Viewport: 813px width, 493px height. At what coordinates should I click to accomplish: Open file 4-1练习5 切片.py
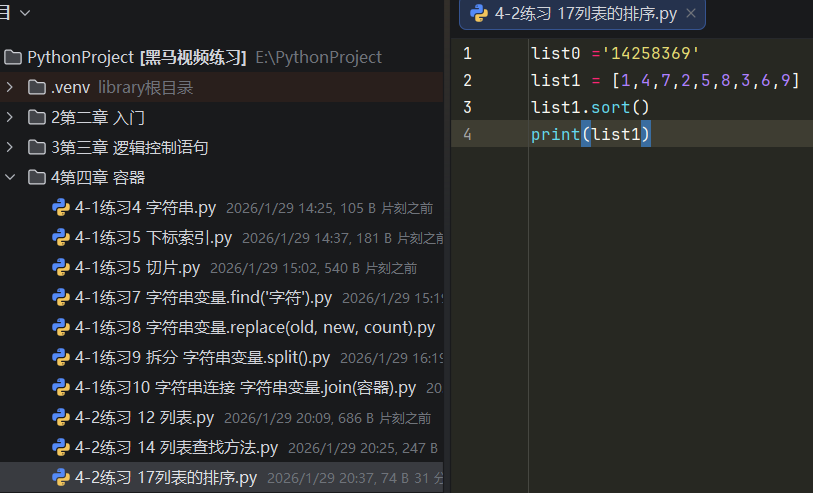click(x=137, y=267)
